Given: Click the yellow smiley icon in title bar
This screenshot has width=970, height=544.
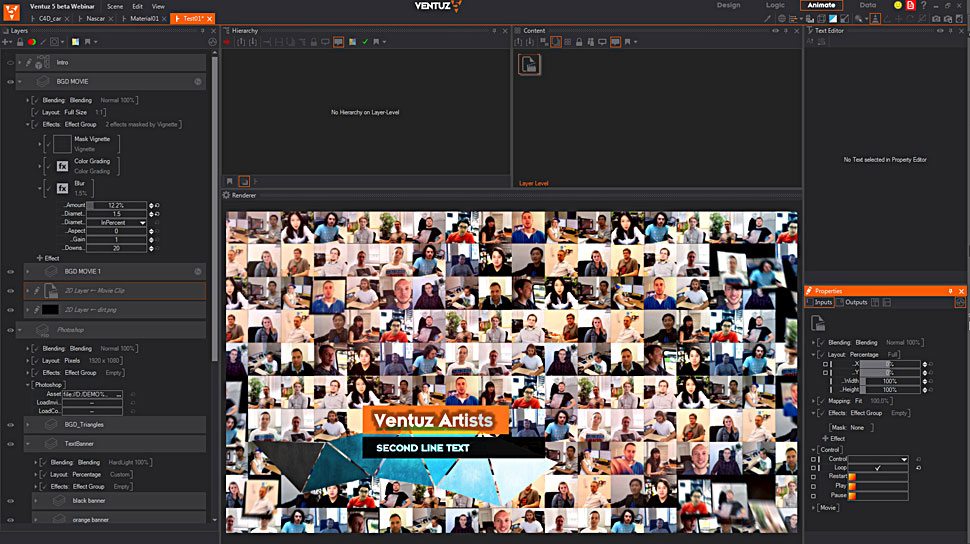Looking at the screenshot, I should pos(898,6).
